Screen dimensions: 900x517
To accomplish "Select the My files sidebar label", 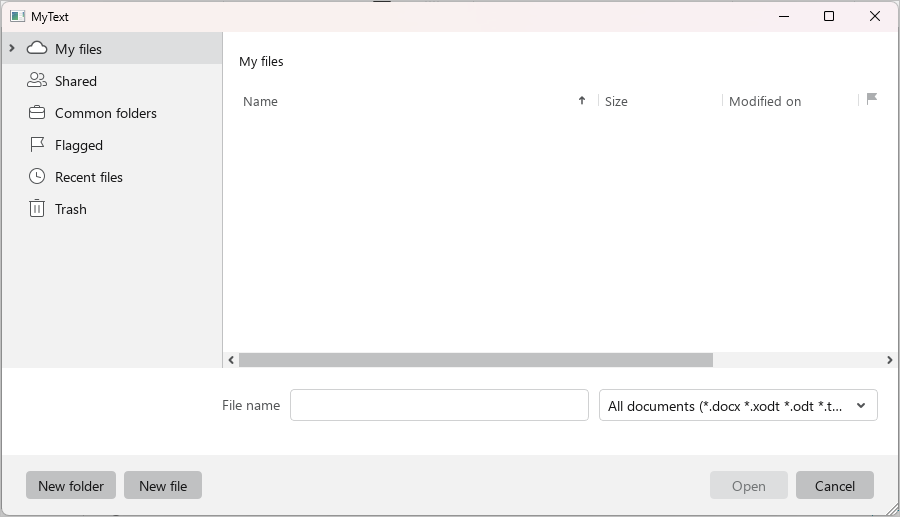I will 78,49.
